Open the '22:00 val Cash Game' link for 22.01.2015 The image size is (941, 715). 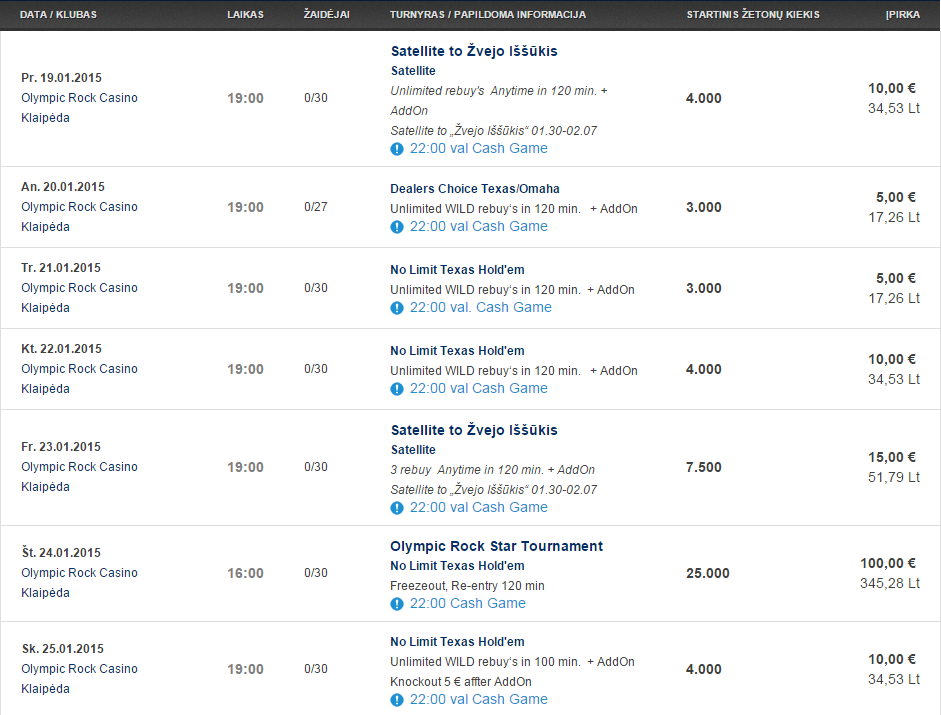[x=478, y=388]
